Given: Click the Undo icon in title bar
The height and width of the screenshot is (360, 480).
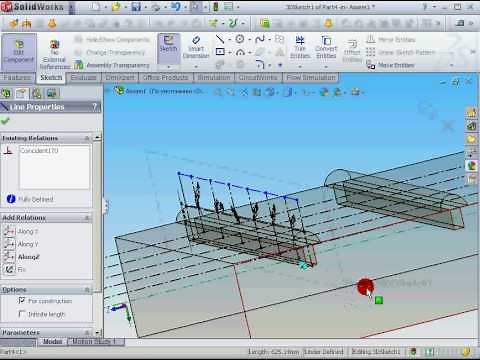Looking at the screenshot, I should click(x=176, y=7).
